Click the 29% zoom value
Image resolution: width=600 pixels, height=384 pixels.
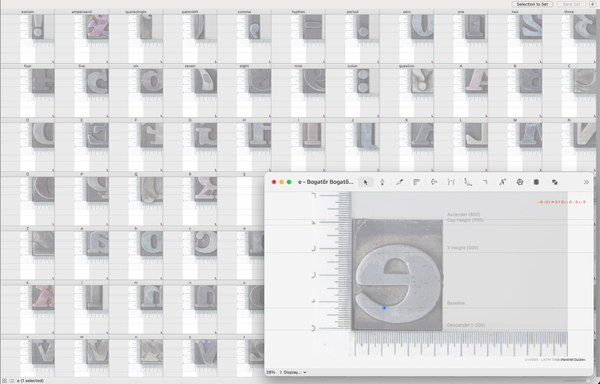[x=271, y=372]
